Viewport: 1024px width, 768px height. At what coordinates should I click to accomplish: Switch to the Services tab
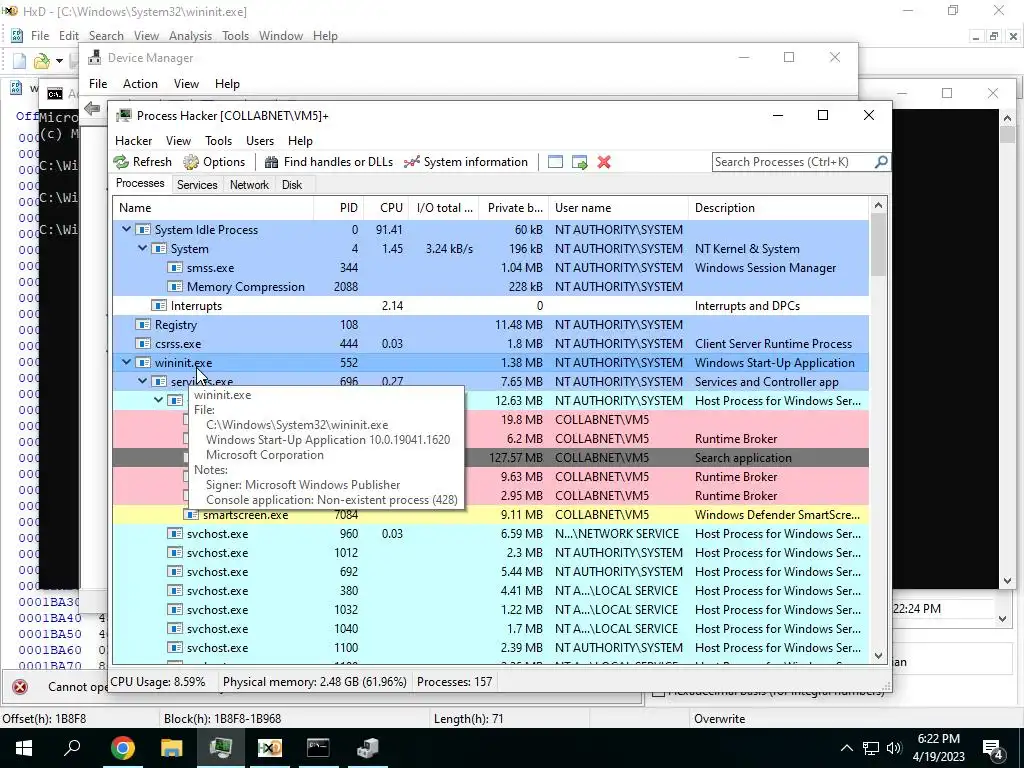[197, 185]
